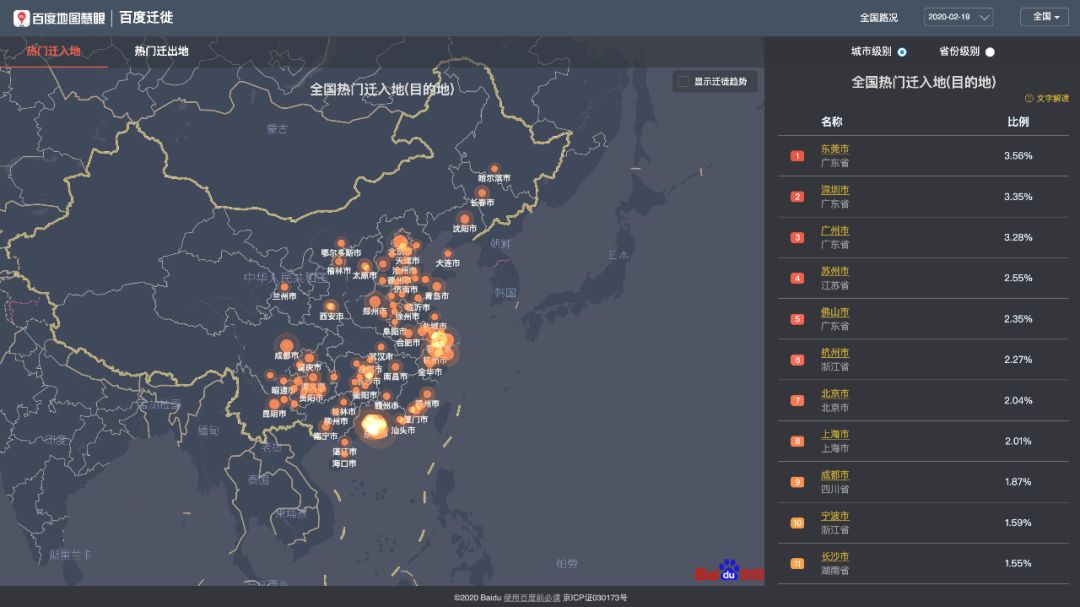
Task: Open the 全国路况 menu item
Action: 878,18
